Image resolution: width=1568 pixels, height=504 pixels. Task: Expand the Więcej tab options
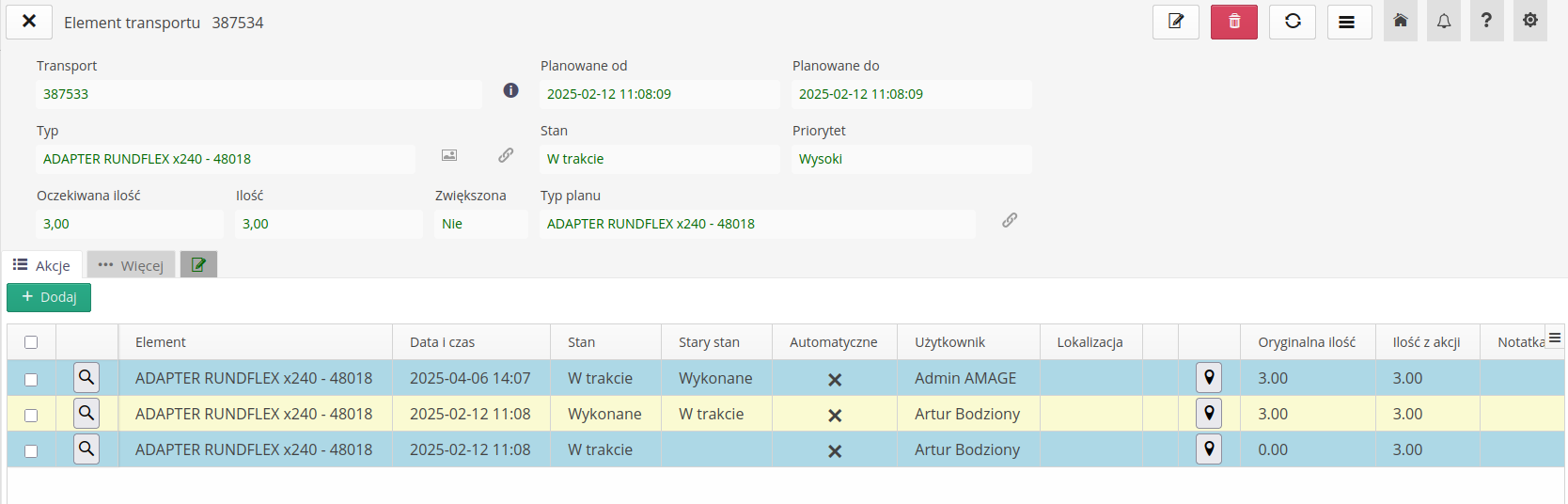[x=132, y=265]
